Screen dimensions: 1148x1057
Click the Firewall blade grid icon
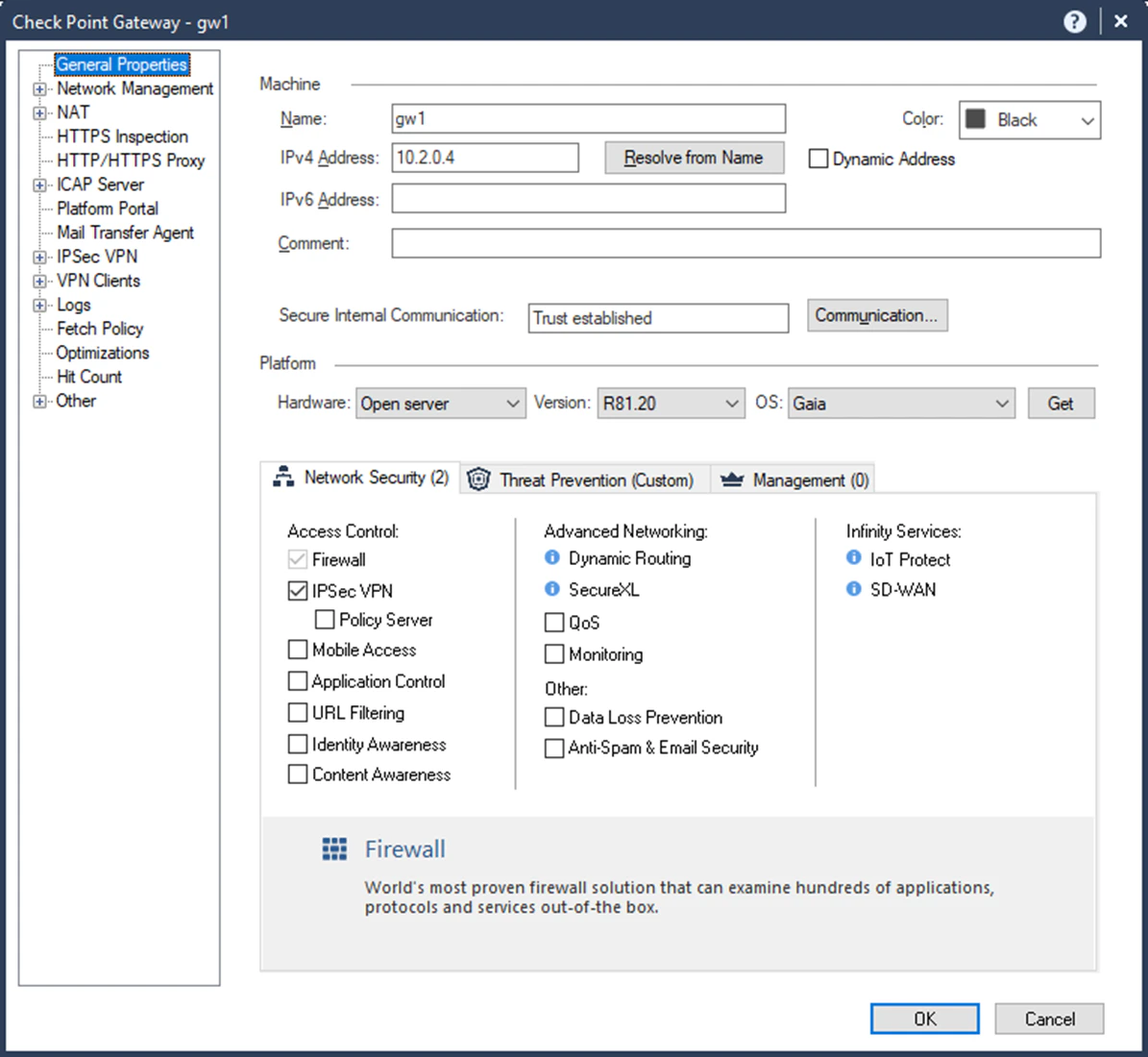tap(334, 849)
